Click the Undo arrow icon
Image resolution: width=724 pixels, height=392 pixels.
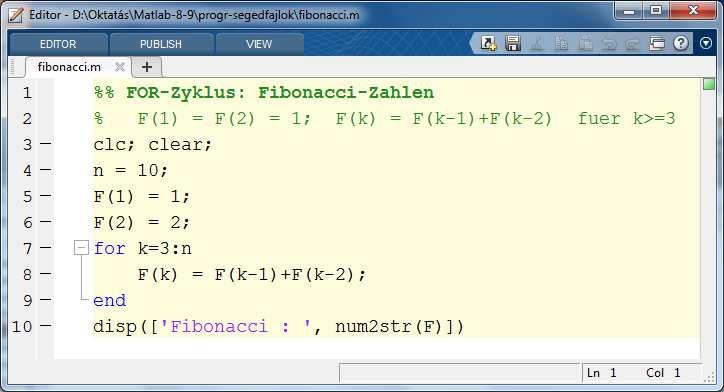609,44
